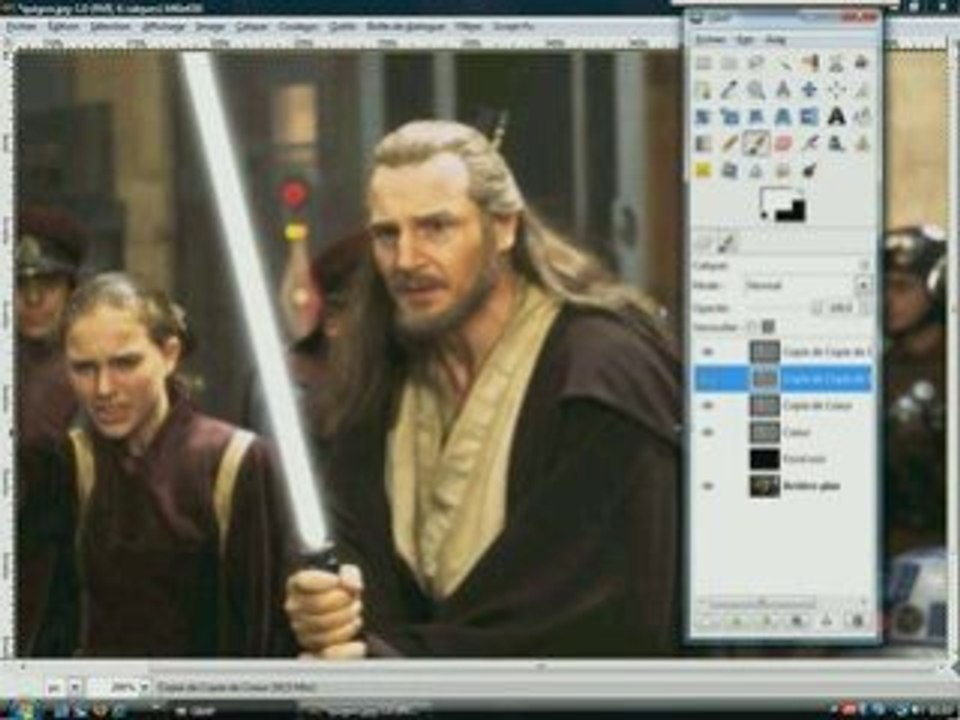Image resolution: width=960 pixels, height=720 pixels.
Task: Click the black background color swatch
Action: point(791,212)
